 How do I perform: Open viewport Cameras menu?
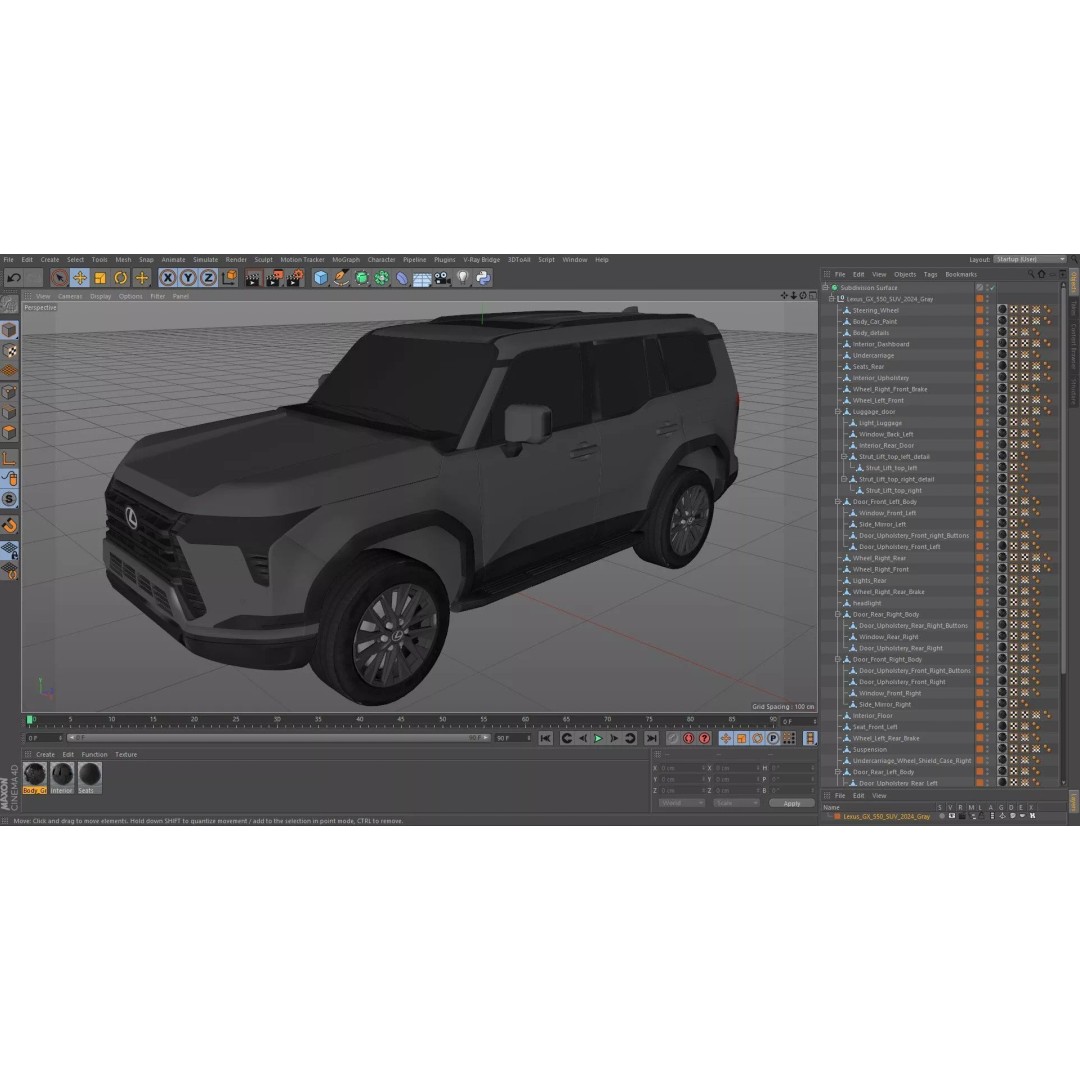click(70, 296)
